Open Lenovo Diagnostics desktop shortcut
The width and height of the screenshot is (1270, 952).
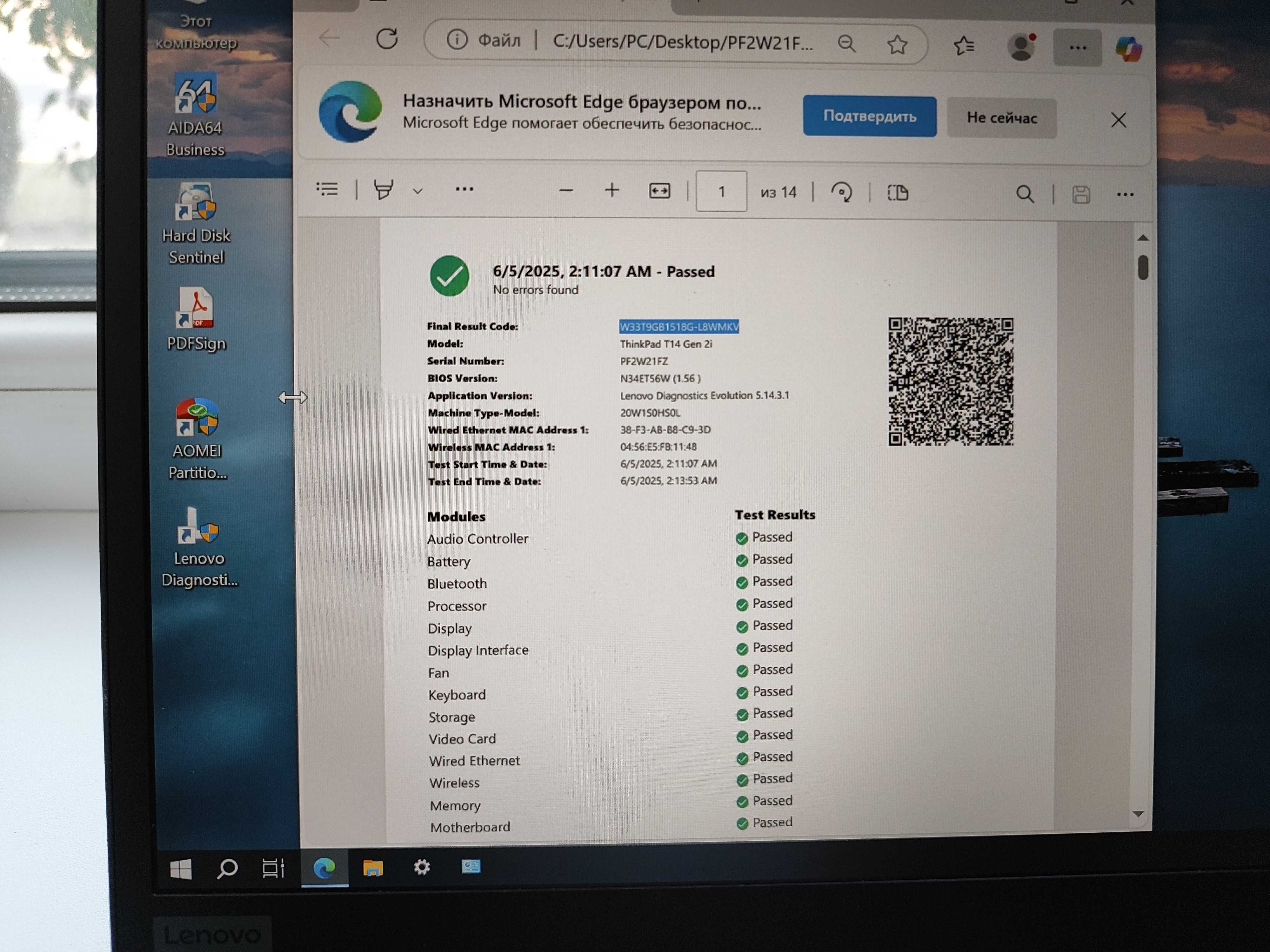199,547
